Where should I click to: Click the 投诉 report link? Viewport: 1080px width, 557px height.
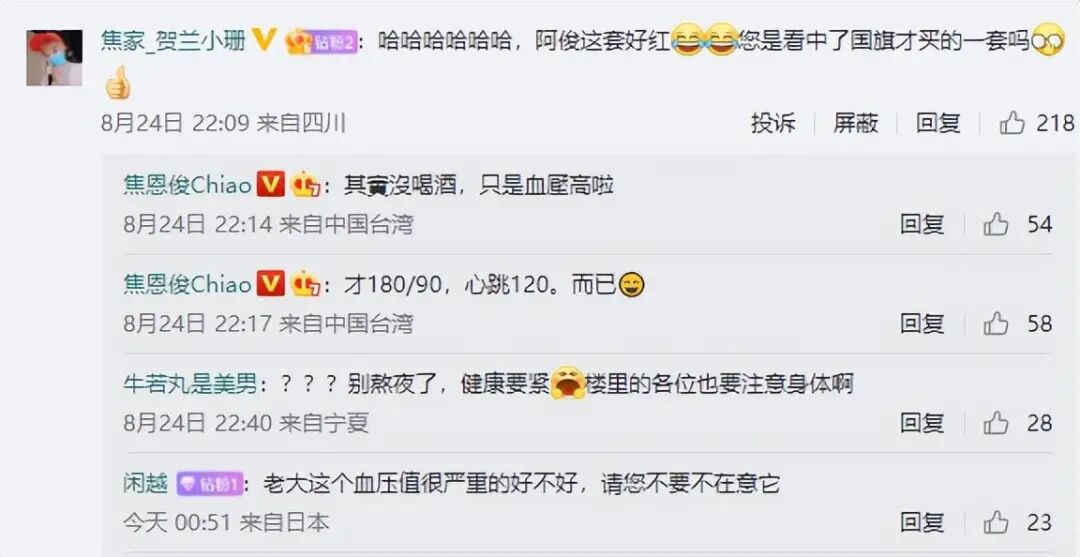pos(773,123)
